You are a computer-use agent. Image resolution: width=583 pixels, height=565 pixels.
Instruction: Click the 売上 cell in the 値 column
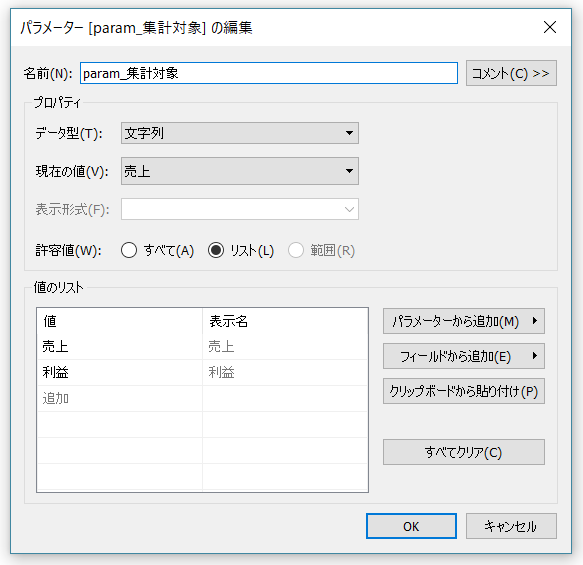[x=120, y=346]
